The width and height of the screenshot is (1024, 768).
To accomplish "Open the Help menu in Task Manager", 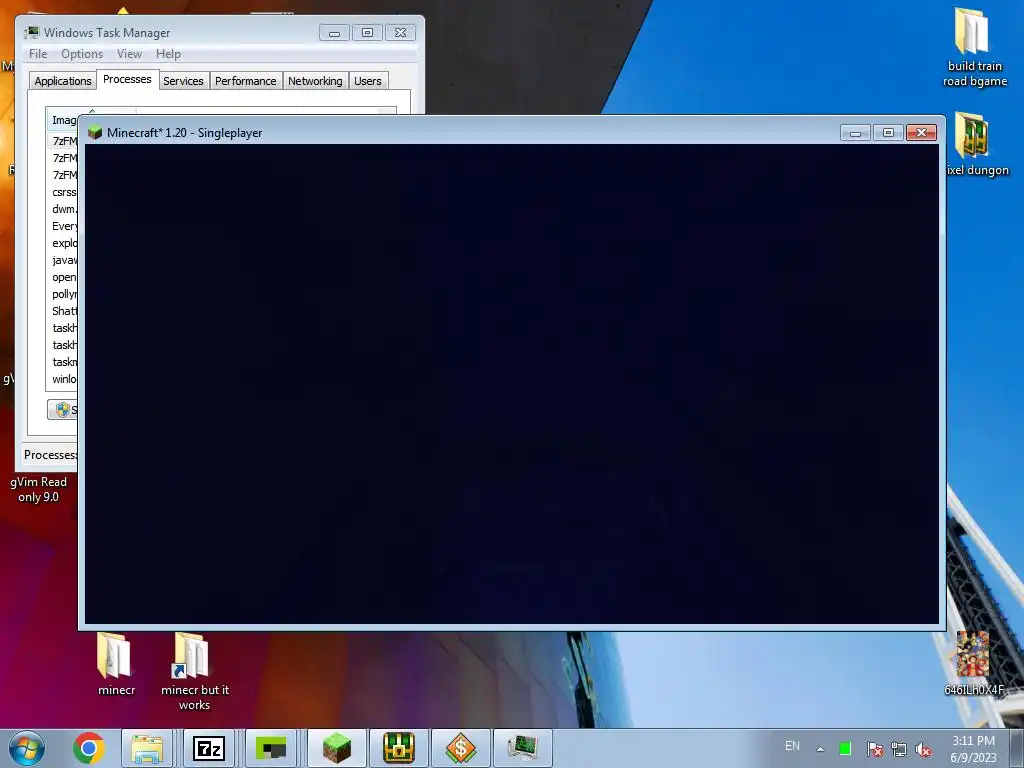I will point(168,54).
